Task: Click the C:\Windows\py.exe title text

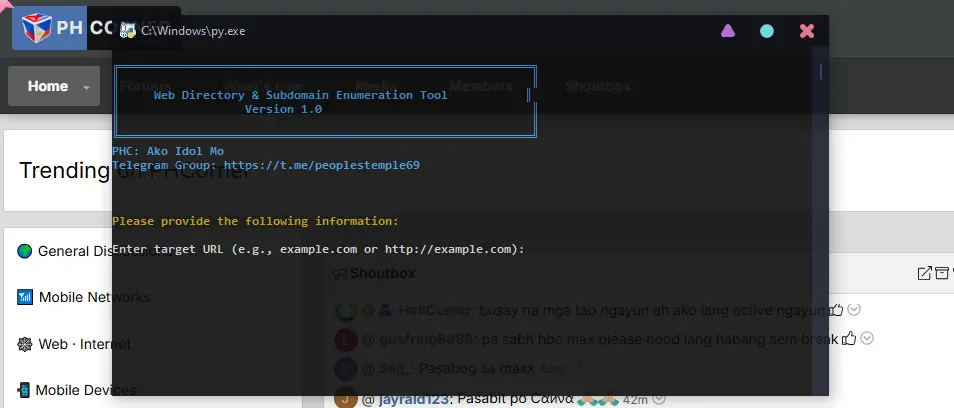Action: tap(193, 31)
